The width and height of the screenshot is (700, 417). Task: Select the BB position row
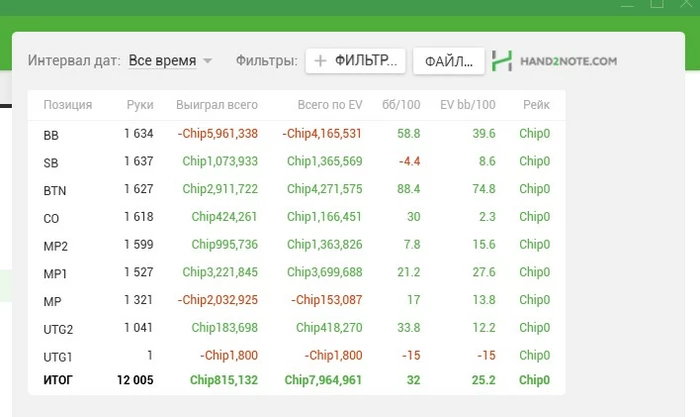pos(296,134)
